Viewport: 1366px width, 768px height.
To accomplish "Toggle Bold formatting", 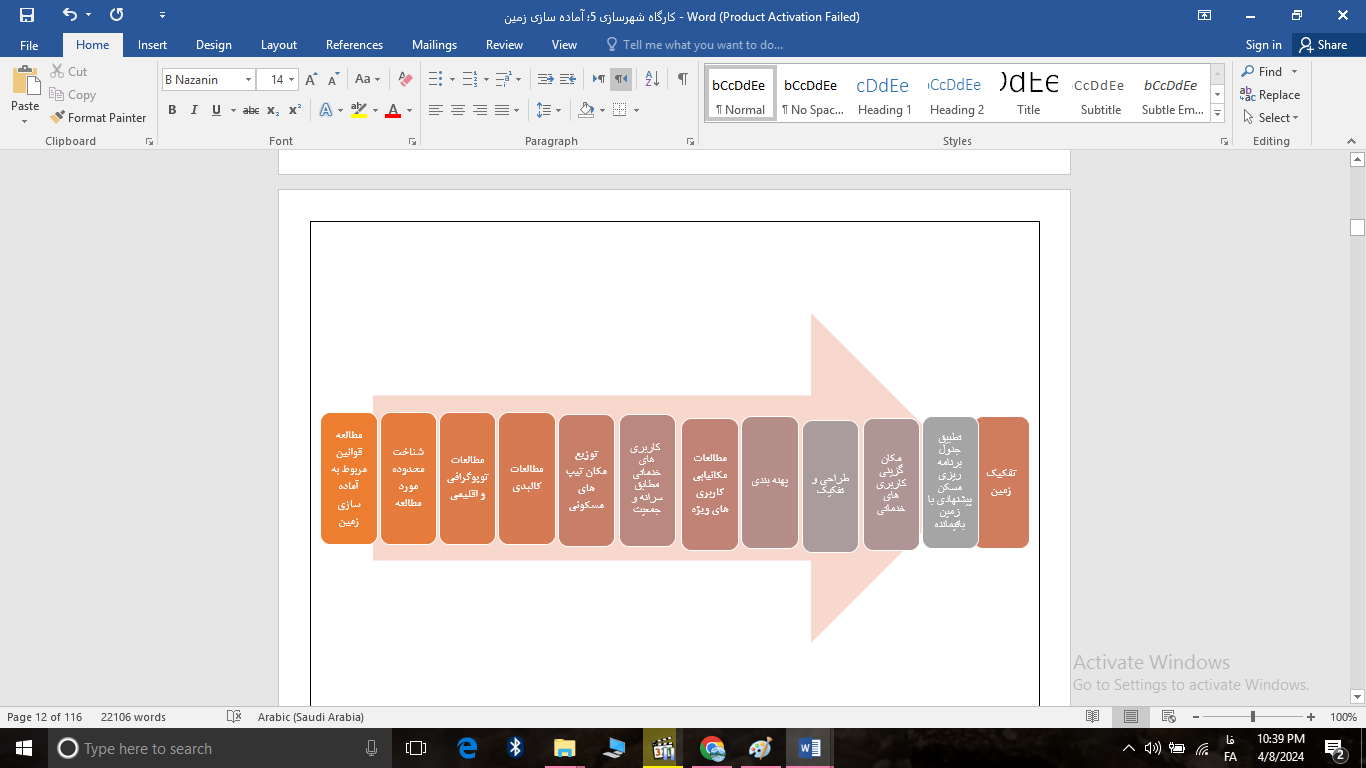I will [x=172, y=110].
